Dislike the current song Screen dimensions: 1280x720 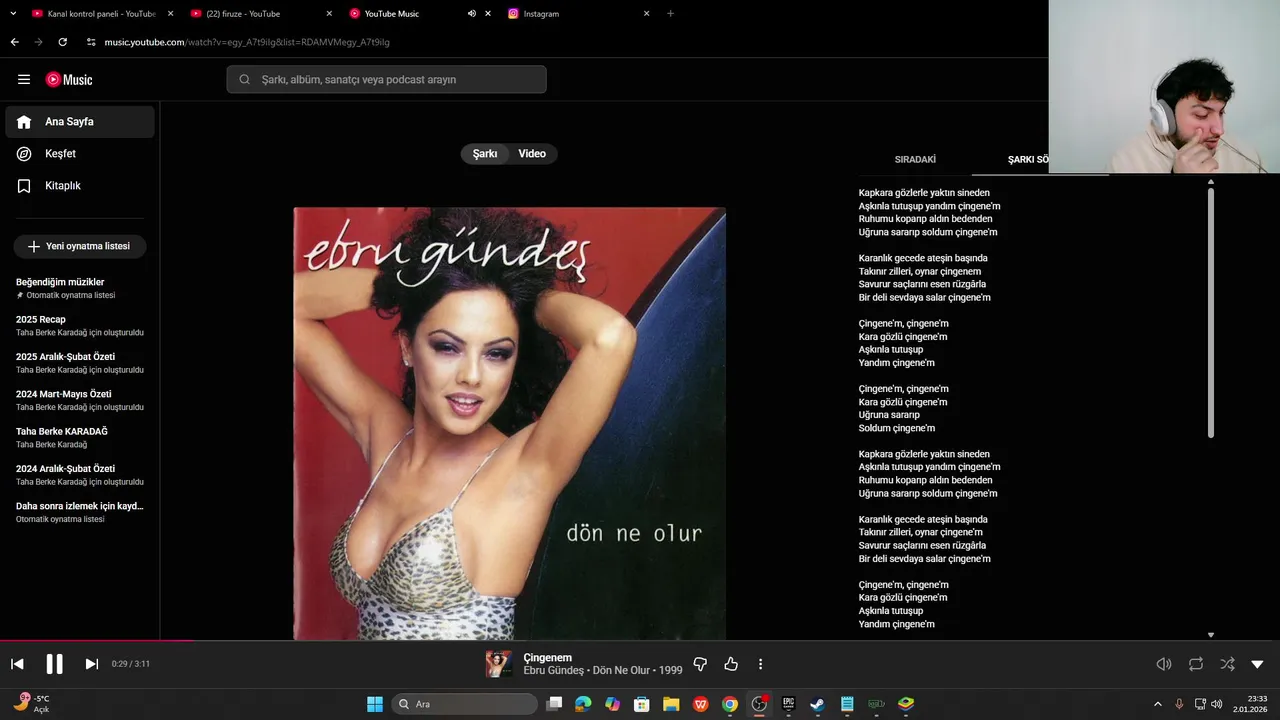[700, 664]
